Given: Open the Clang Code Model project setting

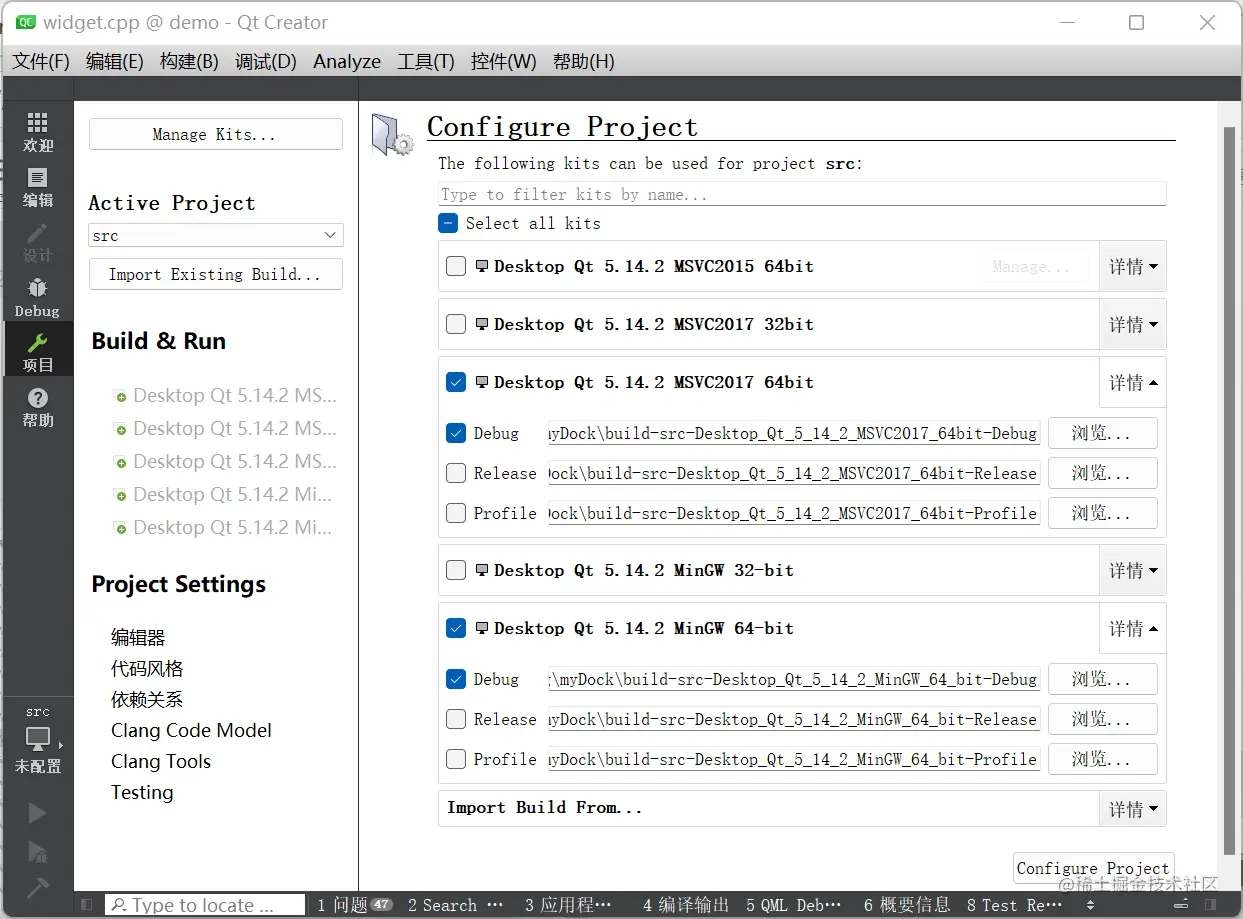Looking at the screenshot, I should click(191, 730).
